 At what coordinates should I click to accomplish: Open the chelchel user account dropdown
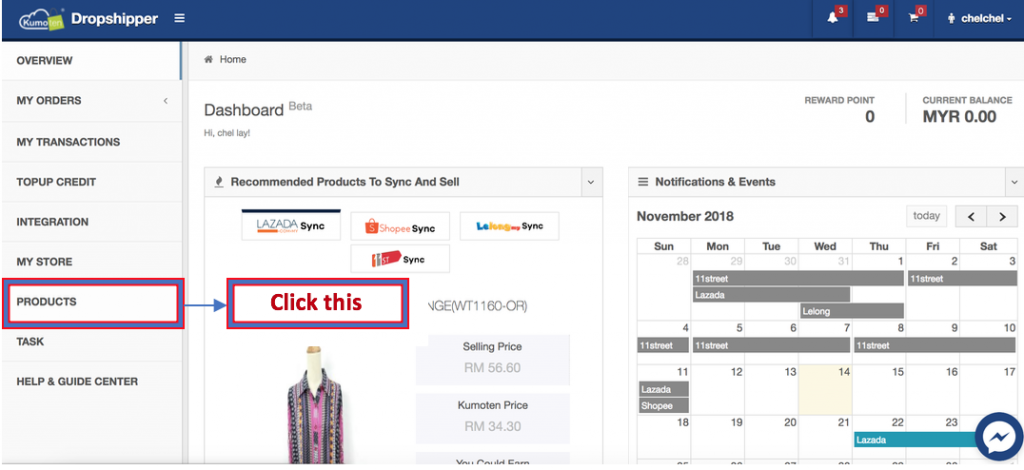tap(980, 19)
